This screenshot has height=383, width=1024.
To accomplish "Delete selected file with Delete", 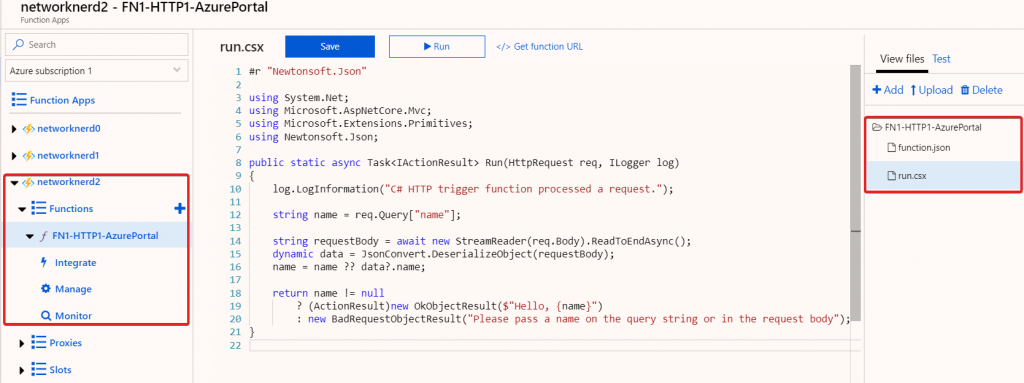I will pyautogui.click(x=981, y=90).
